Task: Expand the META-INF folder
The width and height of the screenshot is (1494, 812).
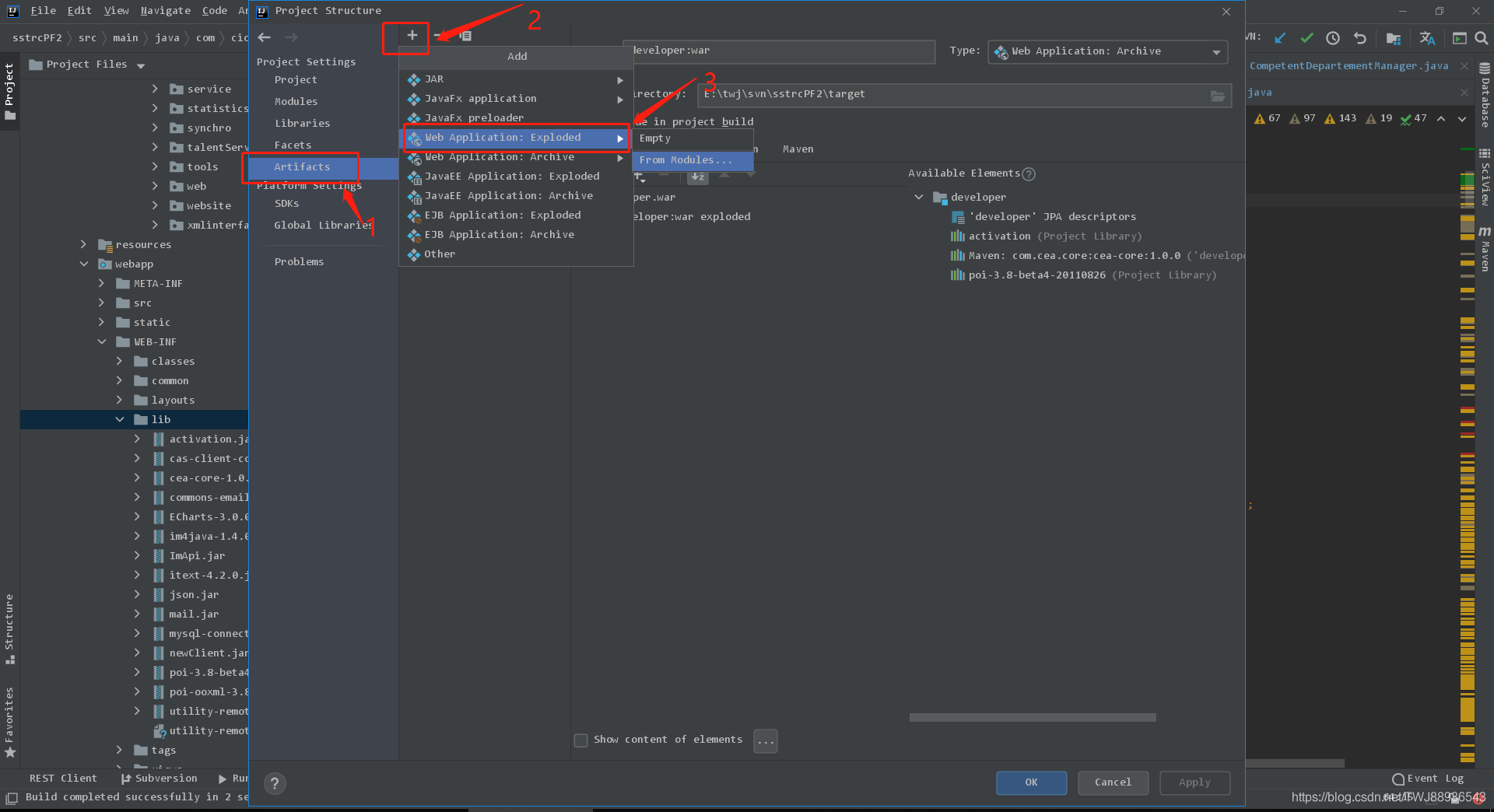Action: pos(101,283)
